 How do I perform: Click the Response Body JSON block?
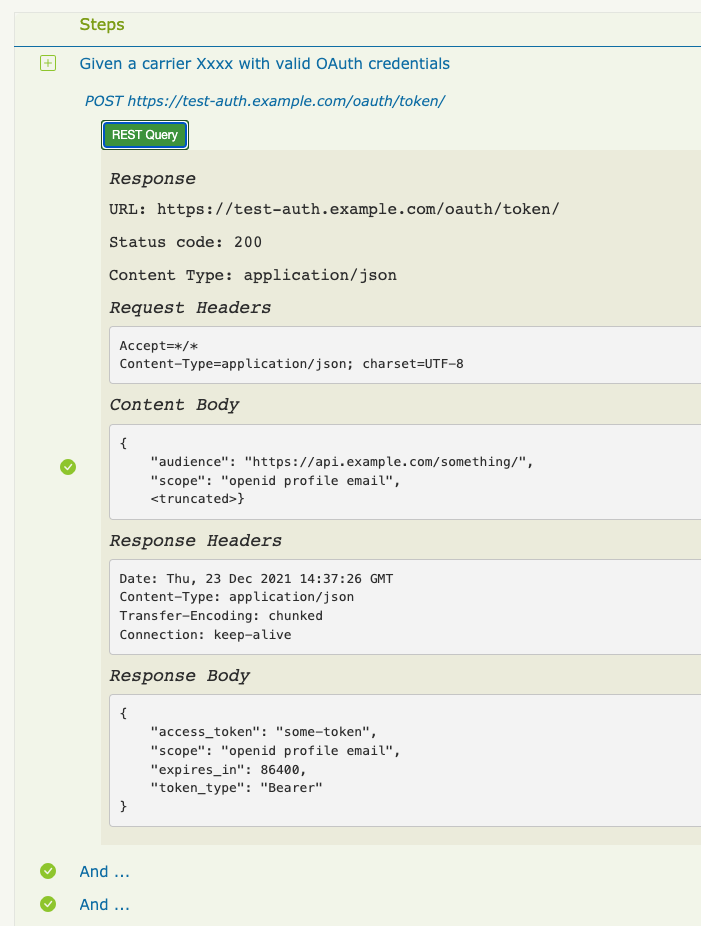[x=400, y=760]
